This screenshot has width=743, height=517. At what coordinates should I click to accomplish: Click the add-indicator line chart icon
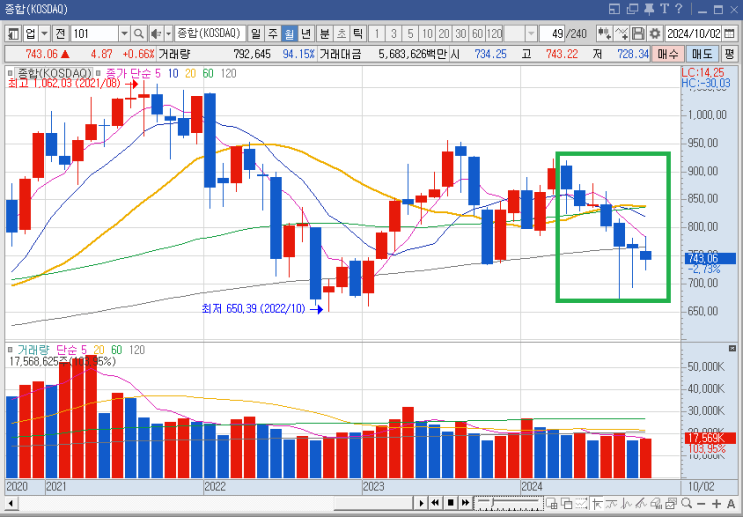622,34
